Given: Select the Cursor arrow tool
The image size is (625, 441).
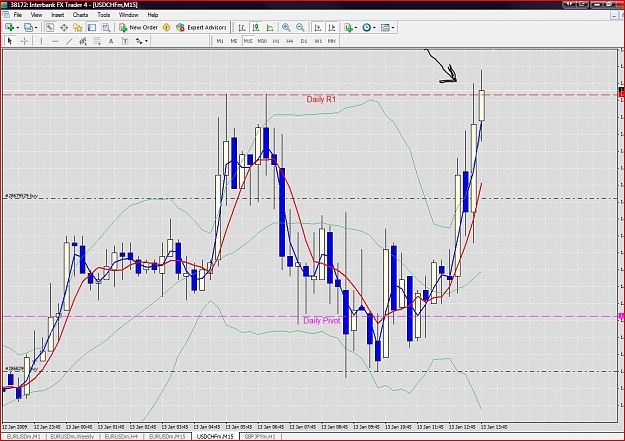Looking at the screenshot, I should pyautogui.click(x=10, y=41).
